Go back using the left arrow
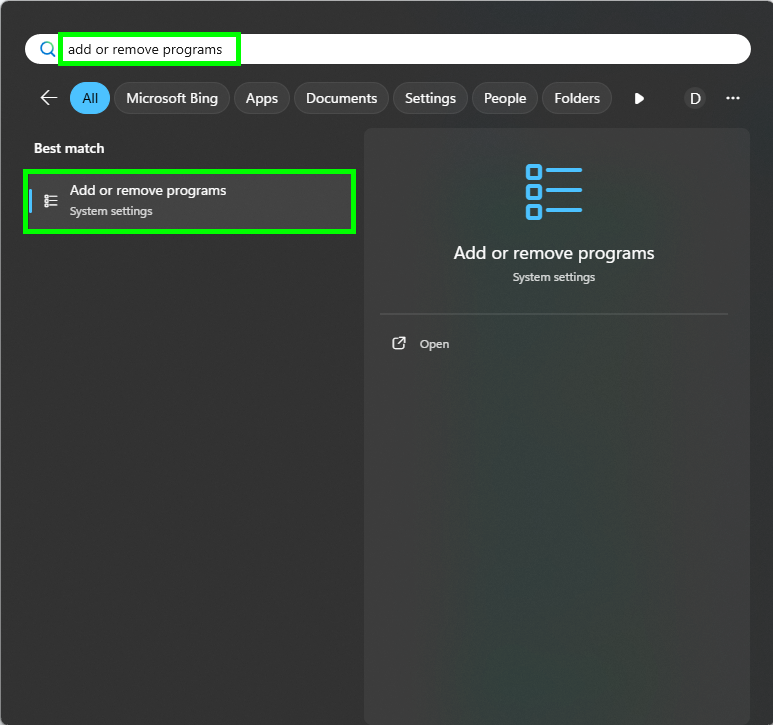Image resolution: width=773 pixels, height=725 pixels. point(48,98)
